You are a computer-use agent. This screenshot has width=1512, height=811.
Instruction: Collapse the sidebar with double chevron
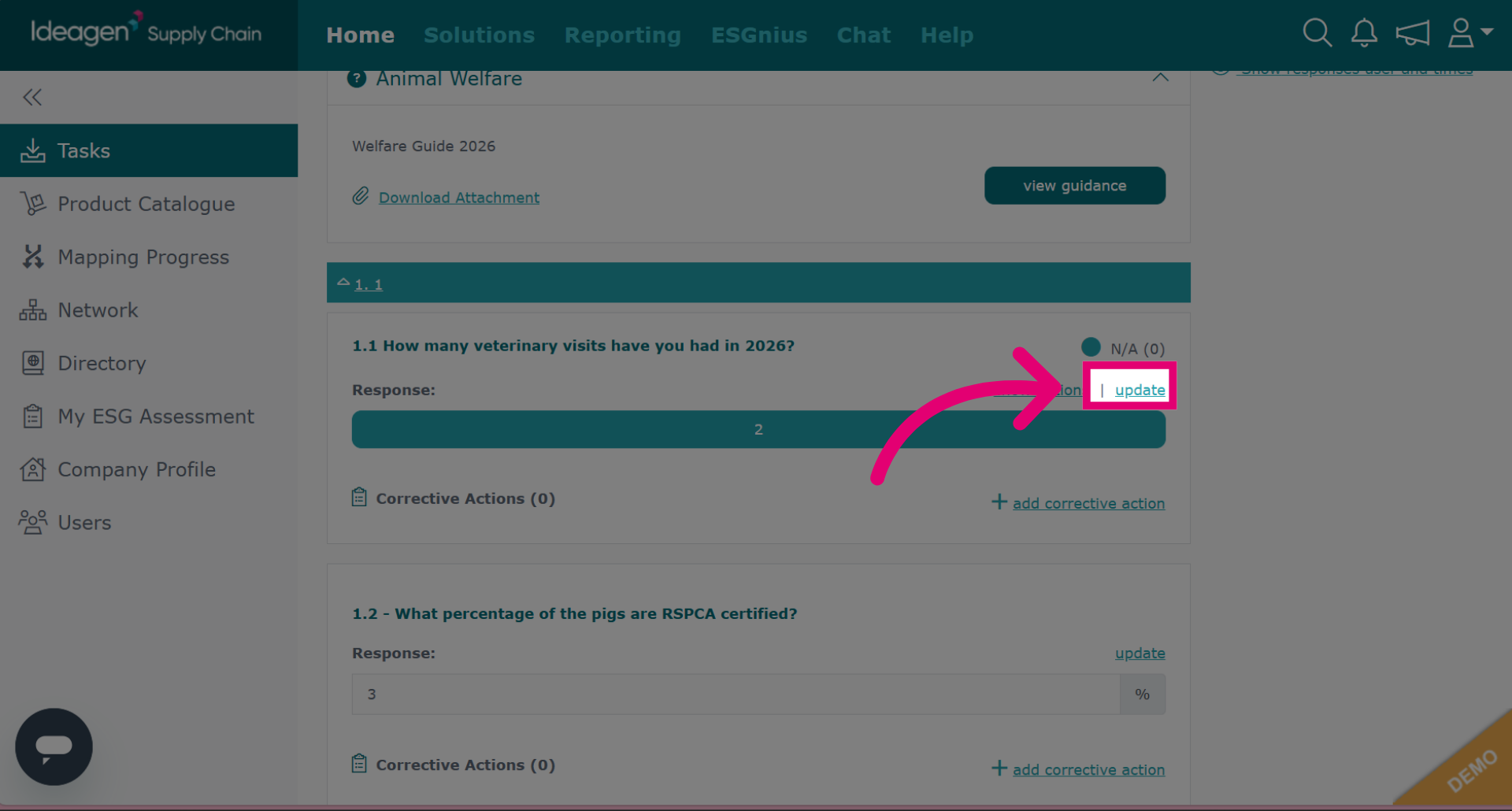pos(32,97)
